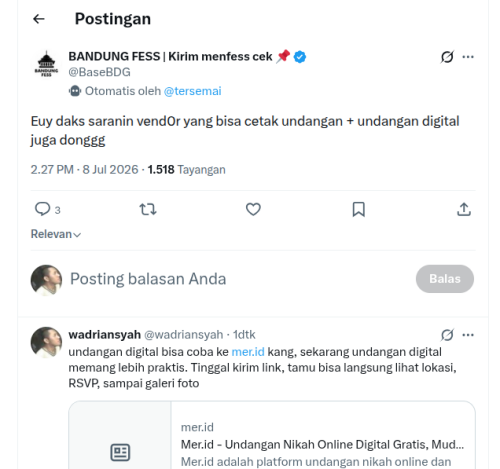Open the Mer.id link preview card
The width and height of the screenshot is (500, 469).
272,435
